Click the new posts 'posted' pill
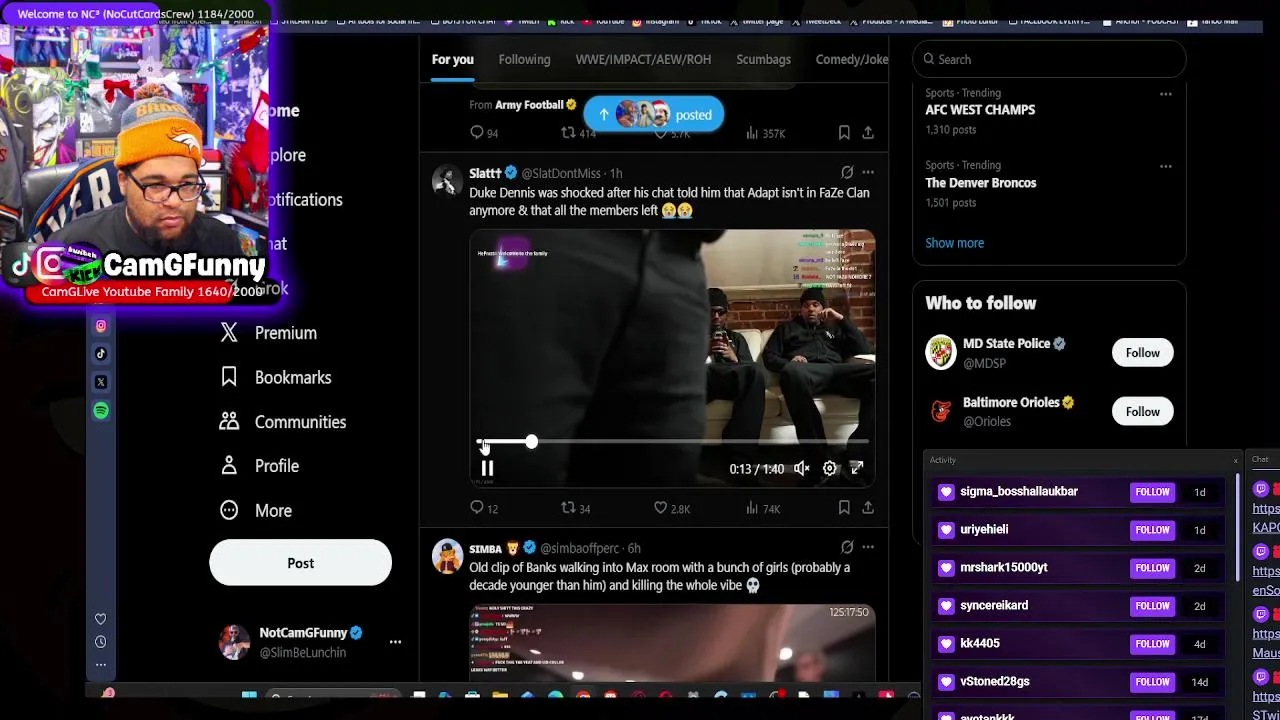1280x720 pixels. click(653, 114)
